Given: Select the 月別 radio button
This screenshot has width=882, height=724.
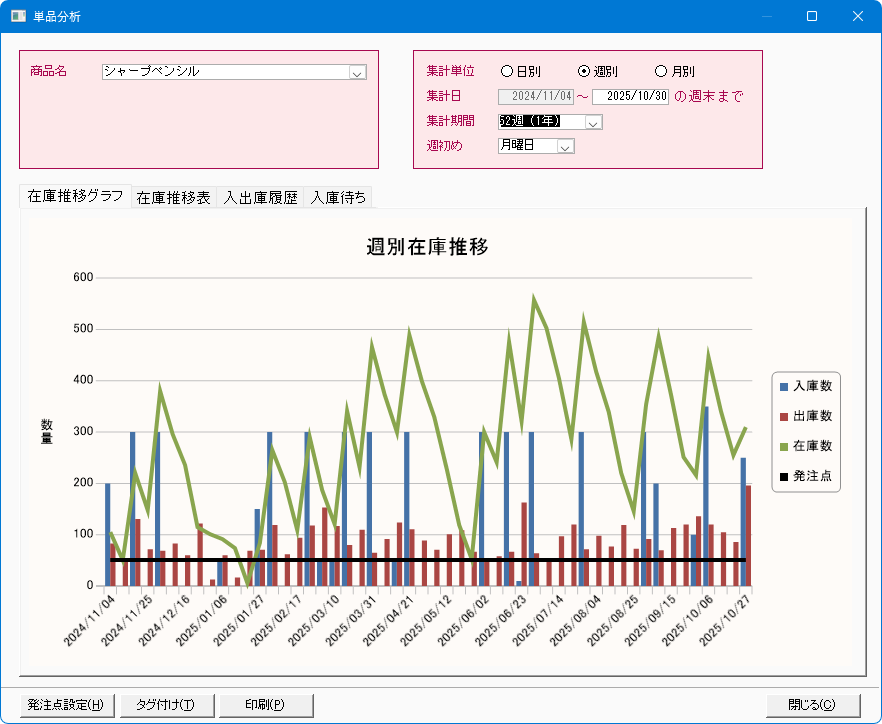Looking at the screenshot, I should pyautogui.click(x=660, y=71).
